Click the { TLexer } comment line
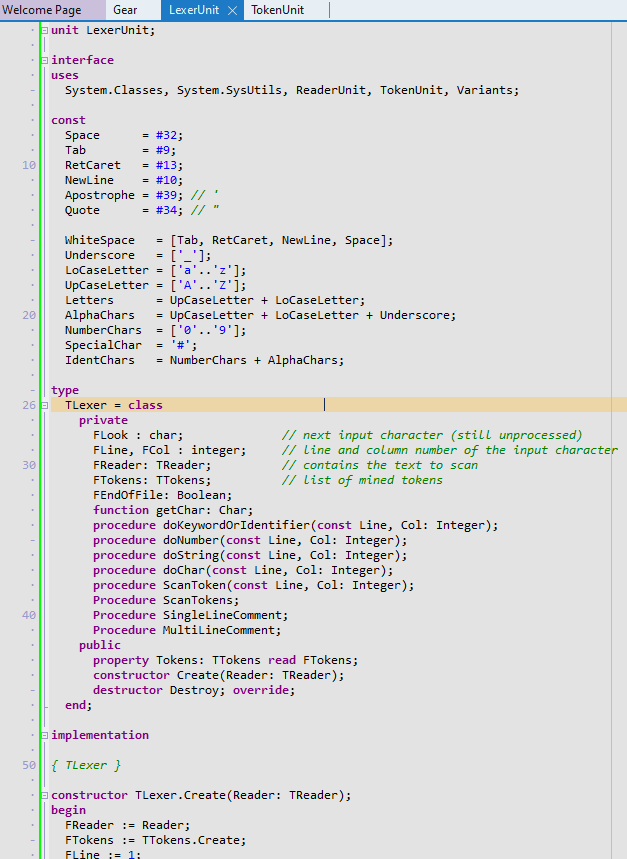The width and height of the screenshot is (627, 859). pyautogui.click(x=86, y=765)
